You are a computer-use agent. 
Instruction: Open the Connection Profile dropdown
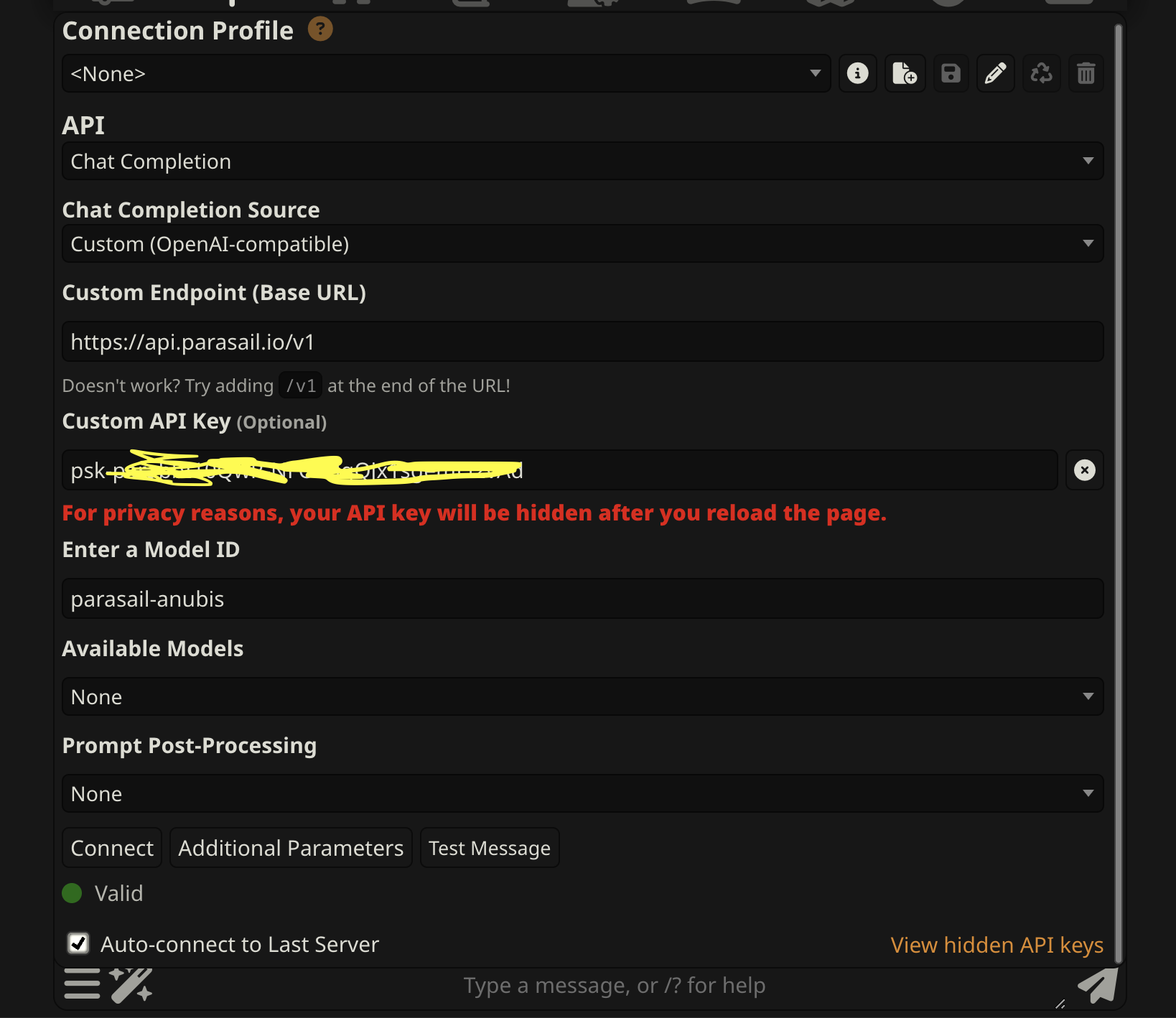(x=445, y=73)
